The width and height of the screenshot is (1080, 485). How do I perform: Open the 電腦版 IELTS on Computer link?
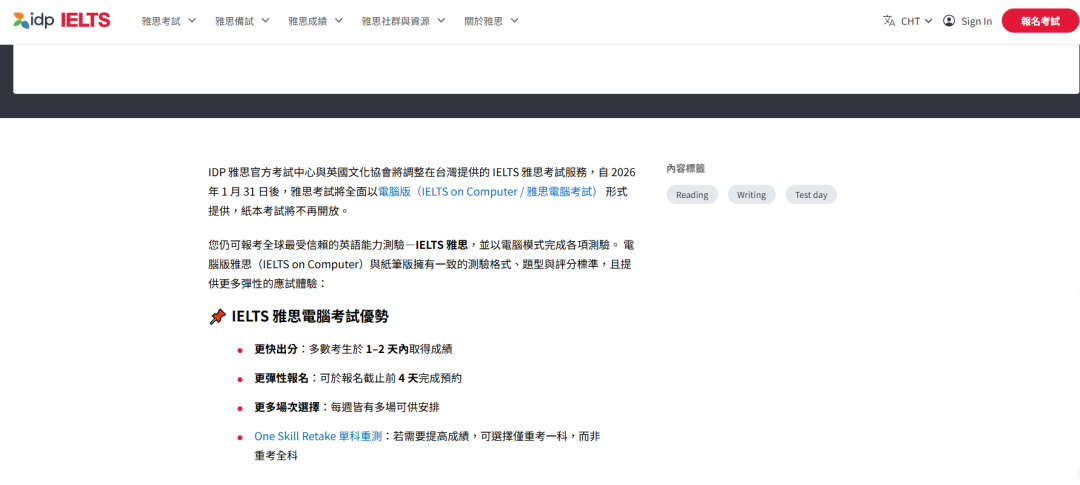[x=487, y=191]
